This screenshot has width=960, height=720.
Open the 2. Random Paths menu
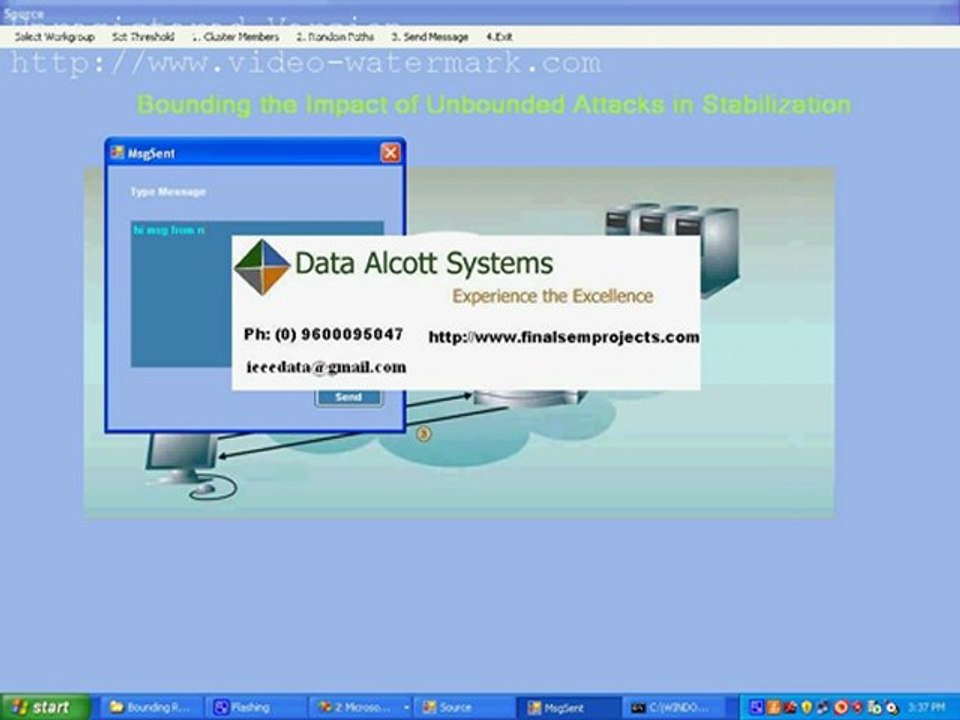pos(335,37)
